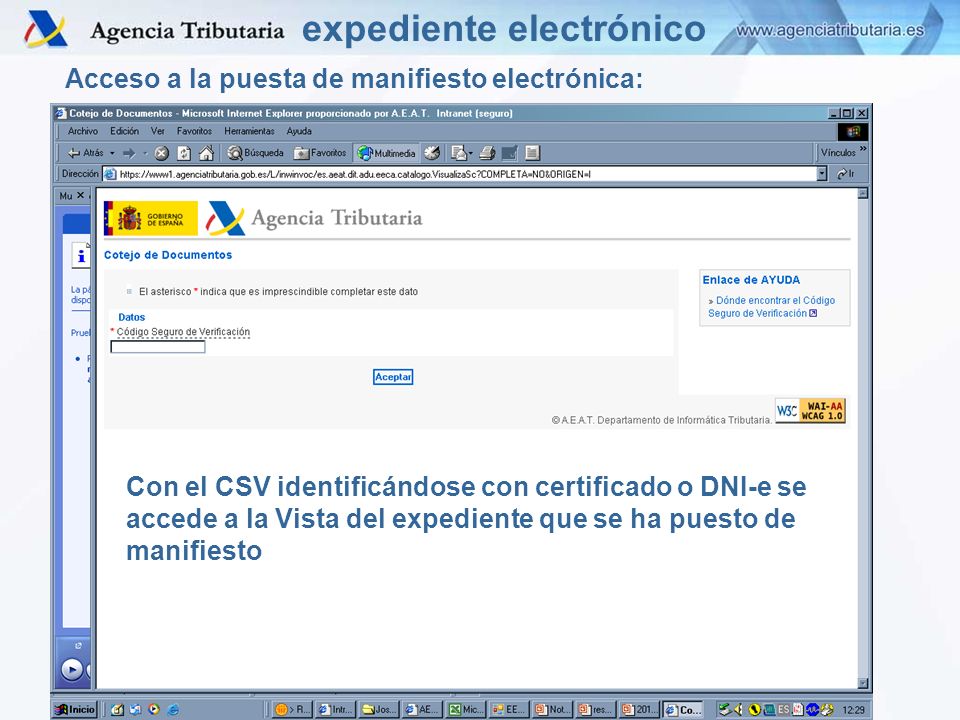Click the Edit icon next to Print
The image size is (960, 720).
(509, 153)
